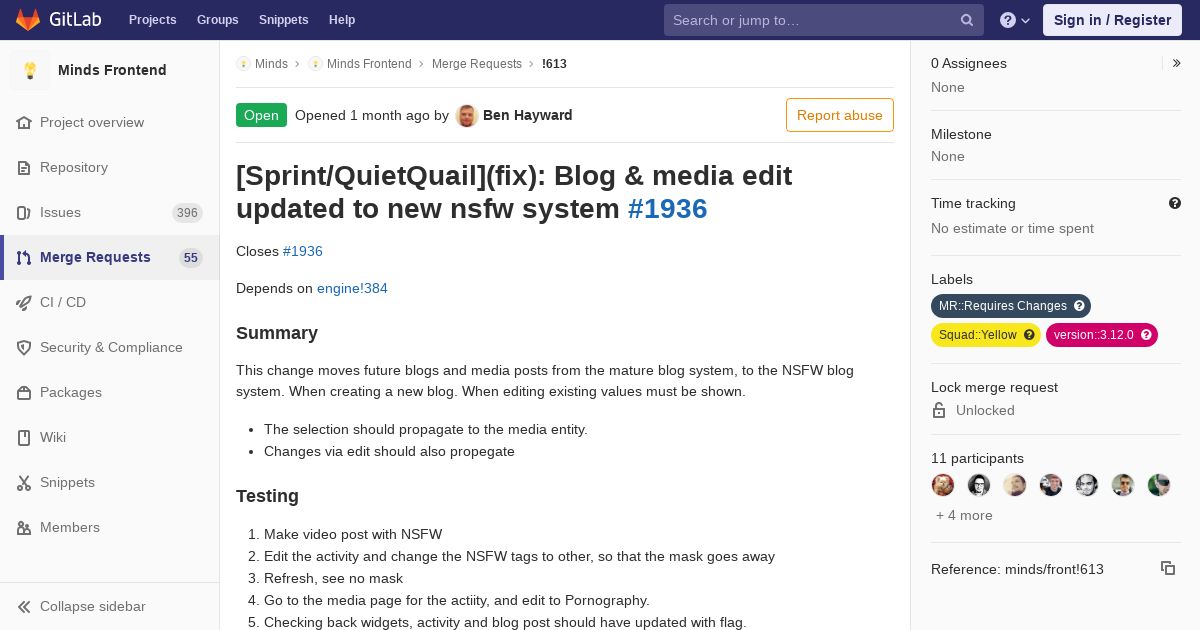
Task: Click the 55 merge requests badge
Action: (x=191, y=257)
